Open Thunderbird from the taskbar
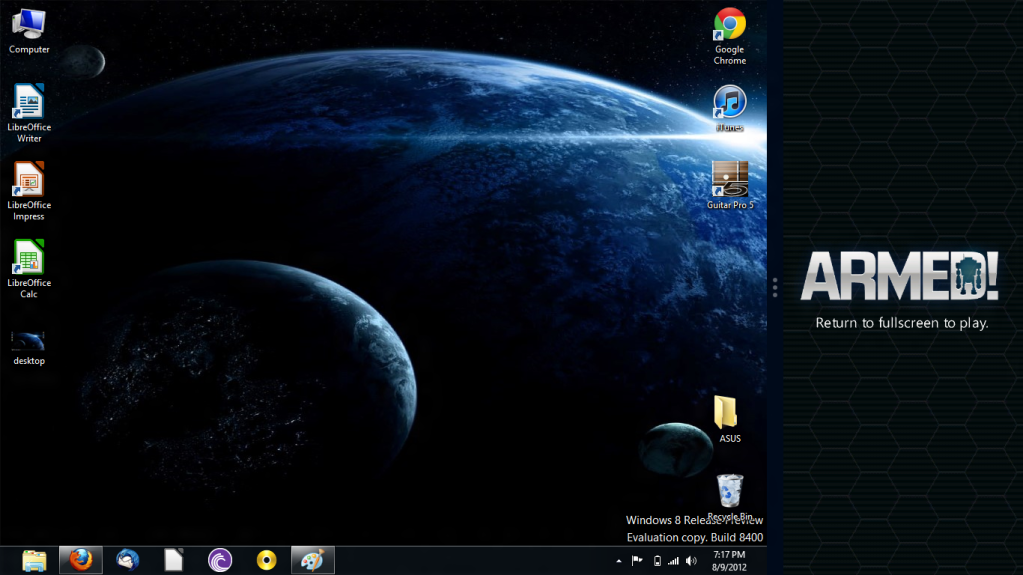The width and height of the screenshot is (1023, 575). 127,560
